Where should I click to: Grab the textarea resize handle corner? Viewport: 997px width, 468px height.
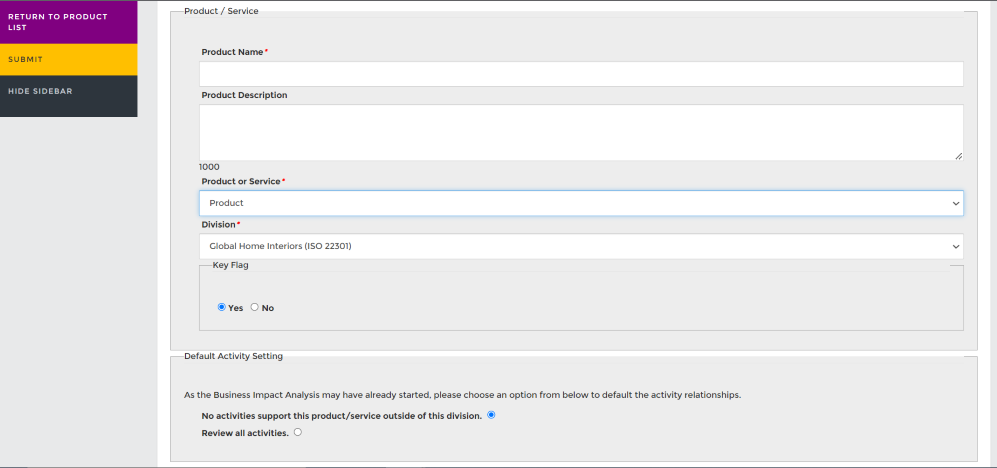[958, 156]
